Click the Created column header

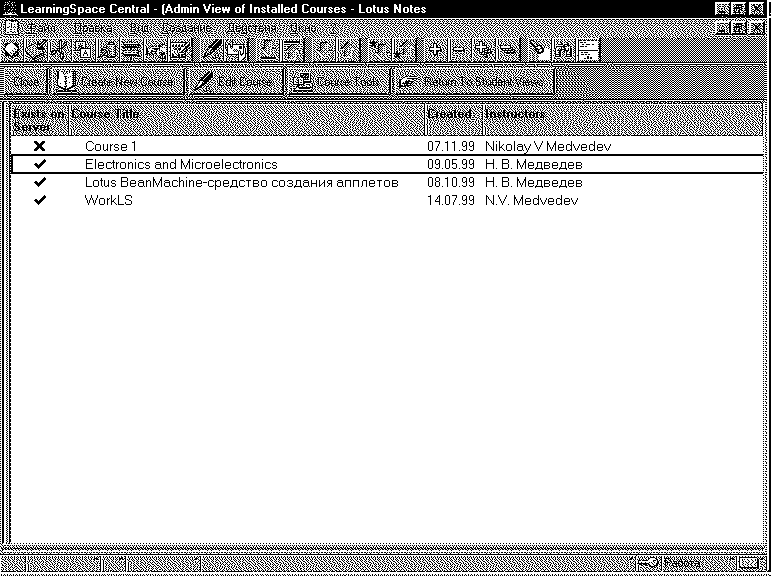pyautogui.click(x=454, y=120)
